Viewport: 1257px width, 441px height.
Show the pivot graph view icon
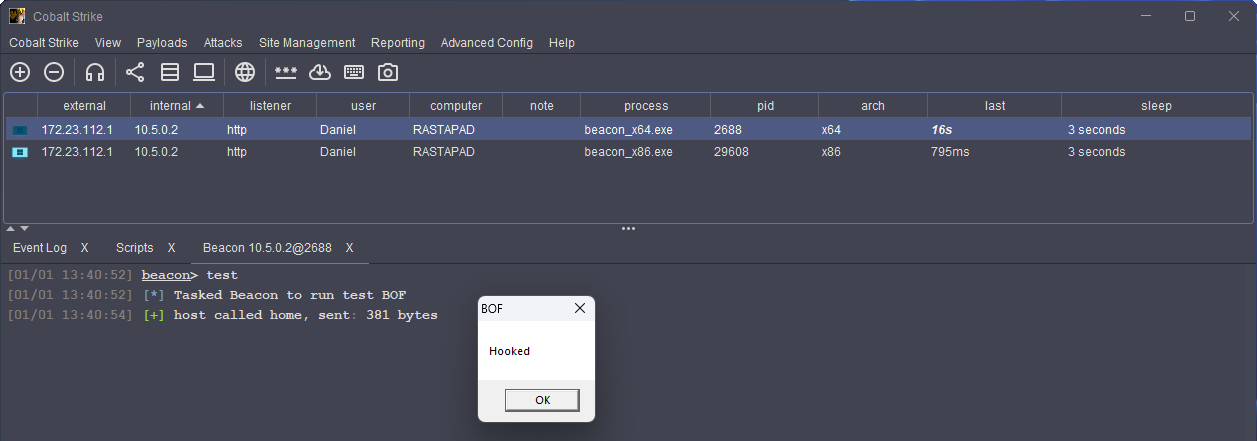click(135, 72)
